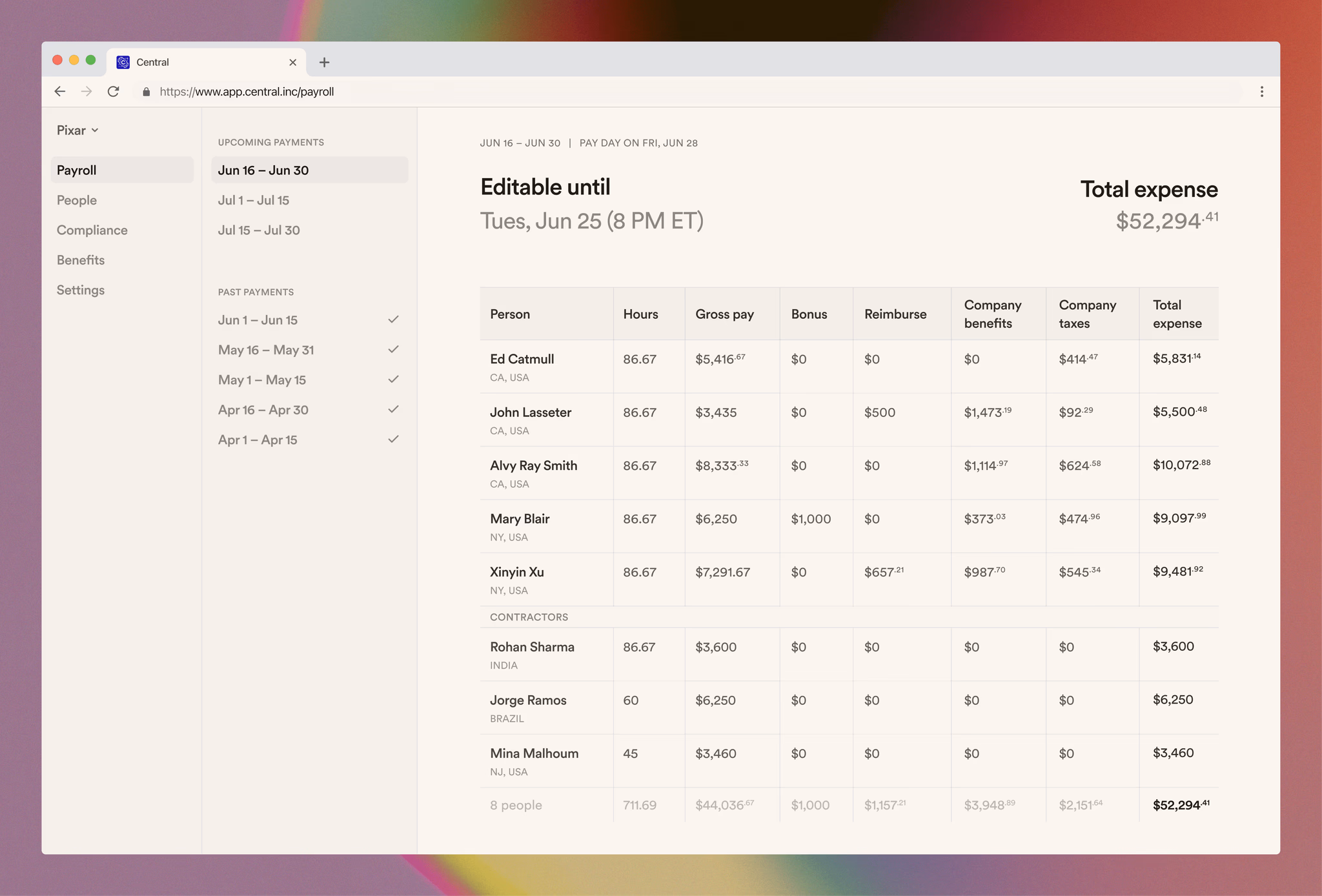This screenshot has width=1322, height=896.
Task: Click the $44,036.67 gross pay total
Action: [724, 805]
